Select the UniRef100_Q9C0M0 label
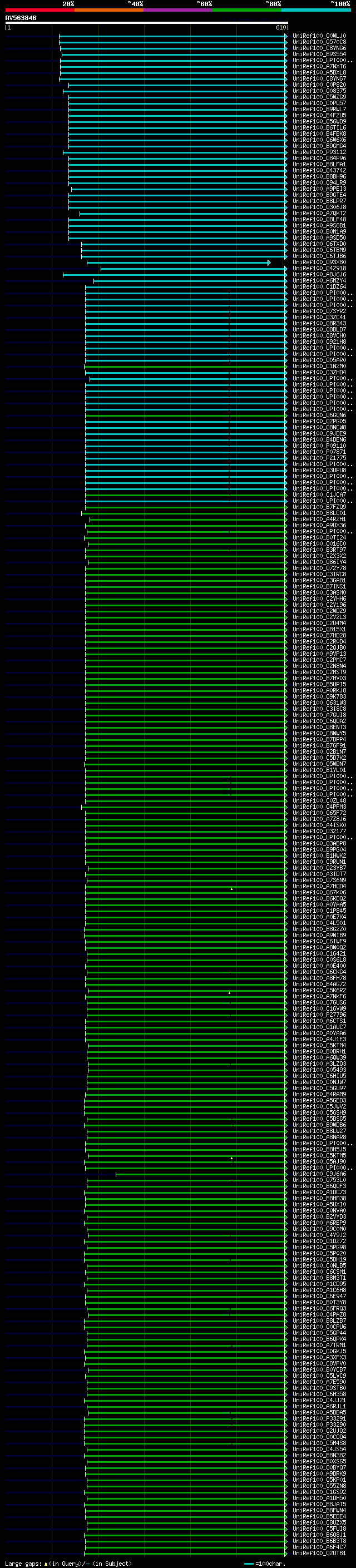The height and width of the screenshot is (1568, 356). pyautogui.click(x=319, y=1228)
